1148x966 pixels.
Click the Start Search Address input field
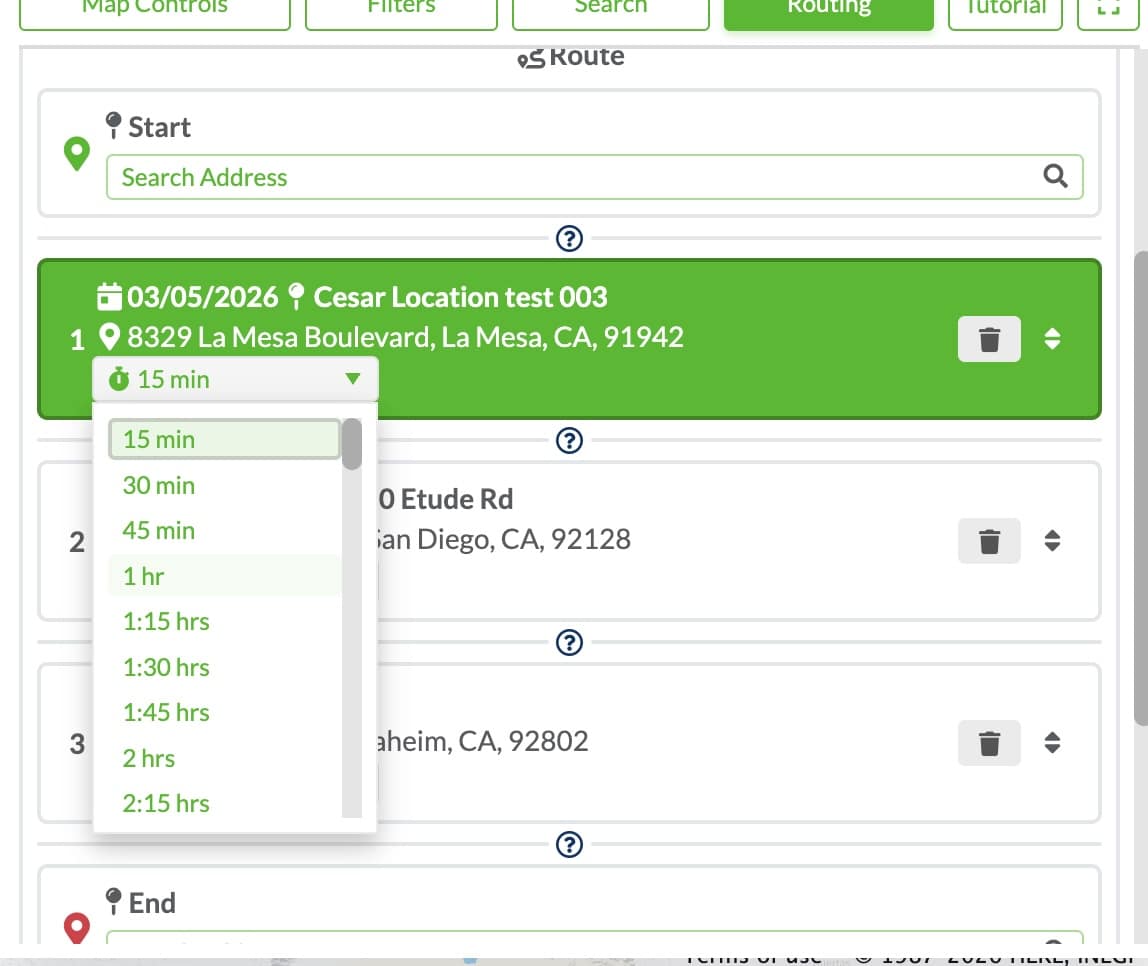coord(594,177)
